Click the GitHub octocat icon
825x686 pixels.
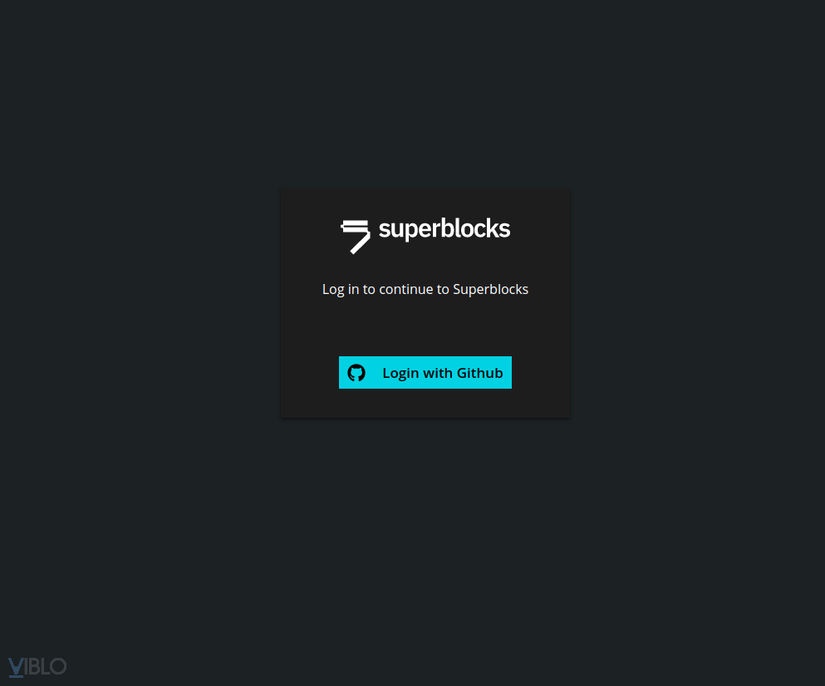tap(356, 373)
